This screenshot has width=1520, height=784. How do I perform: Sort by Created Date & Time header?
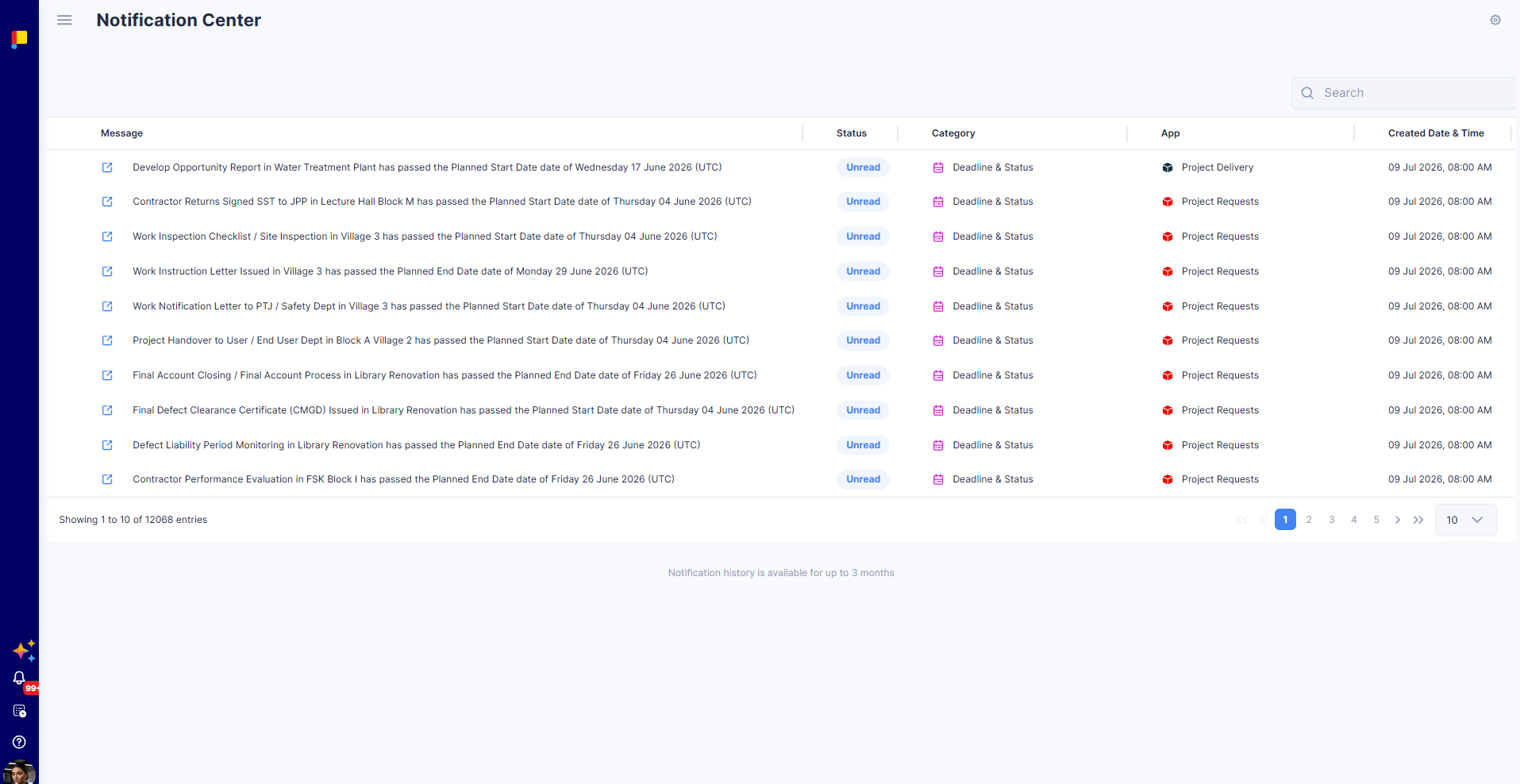pos(1436,133)
